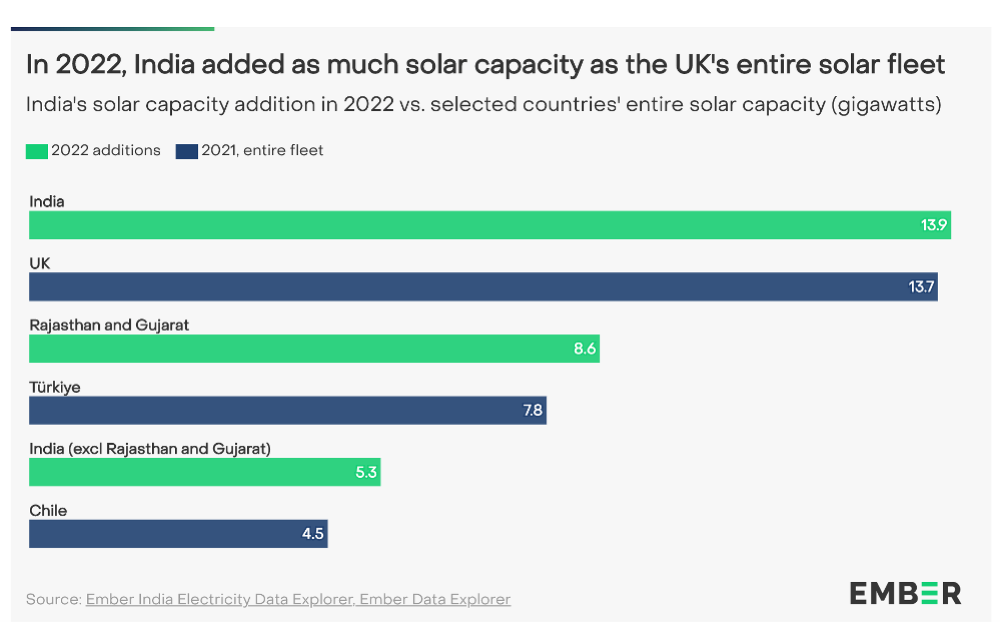Click the Chile row label
This screenshot has height=640, width=1000.
48,511
